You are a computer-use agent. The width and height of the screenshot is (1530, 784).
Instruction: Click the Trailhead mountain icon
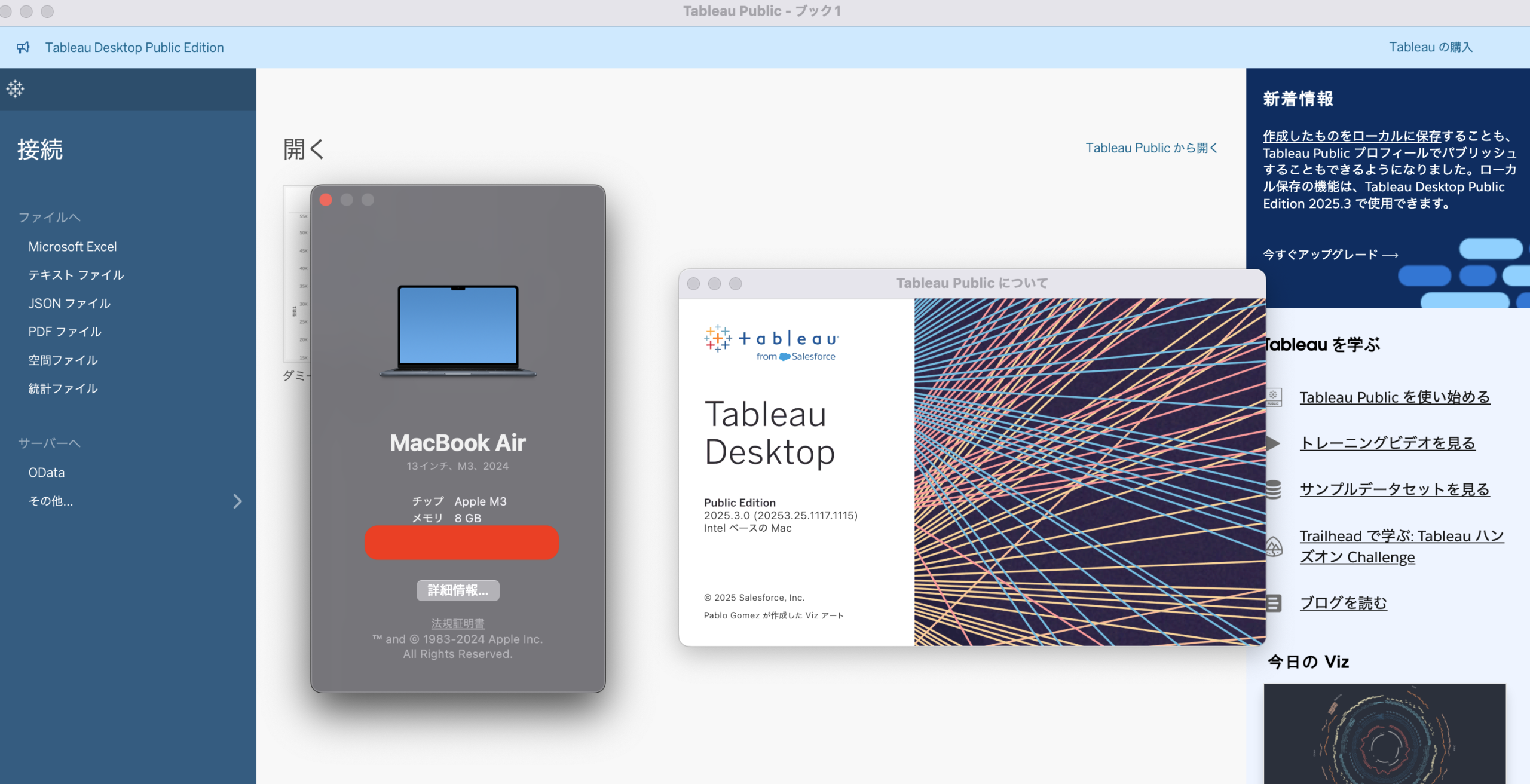[x=1274, y=546]
